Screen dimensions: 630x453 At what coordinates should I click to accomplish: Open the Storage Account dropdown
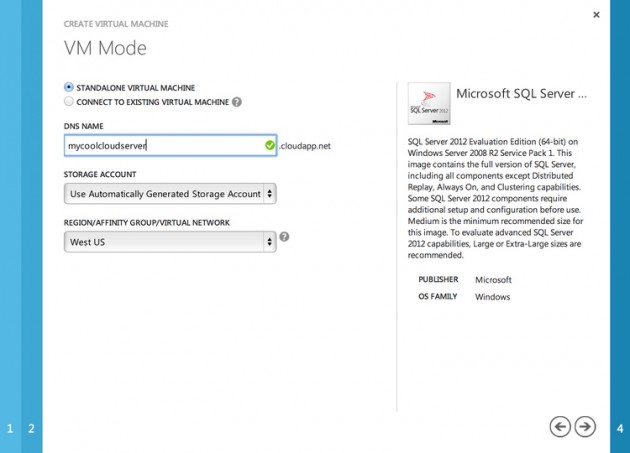[170, 194]
